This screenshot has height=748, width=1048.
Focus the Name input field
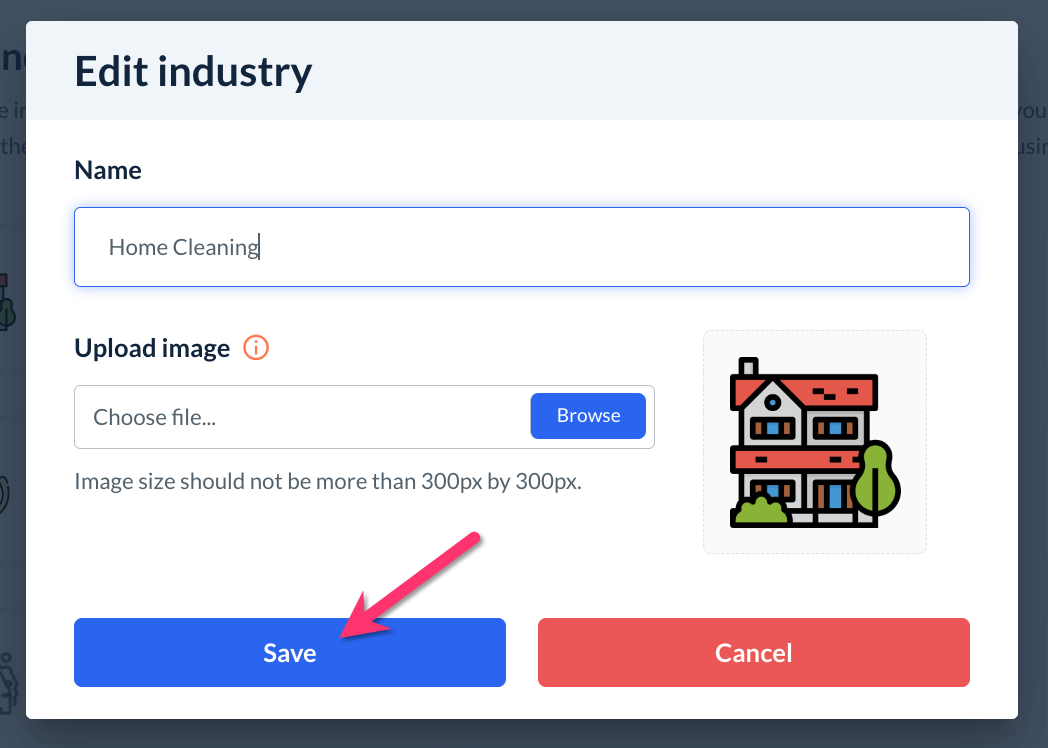point(600,247)
